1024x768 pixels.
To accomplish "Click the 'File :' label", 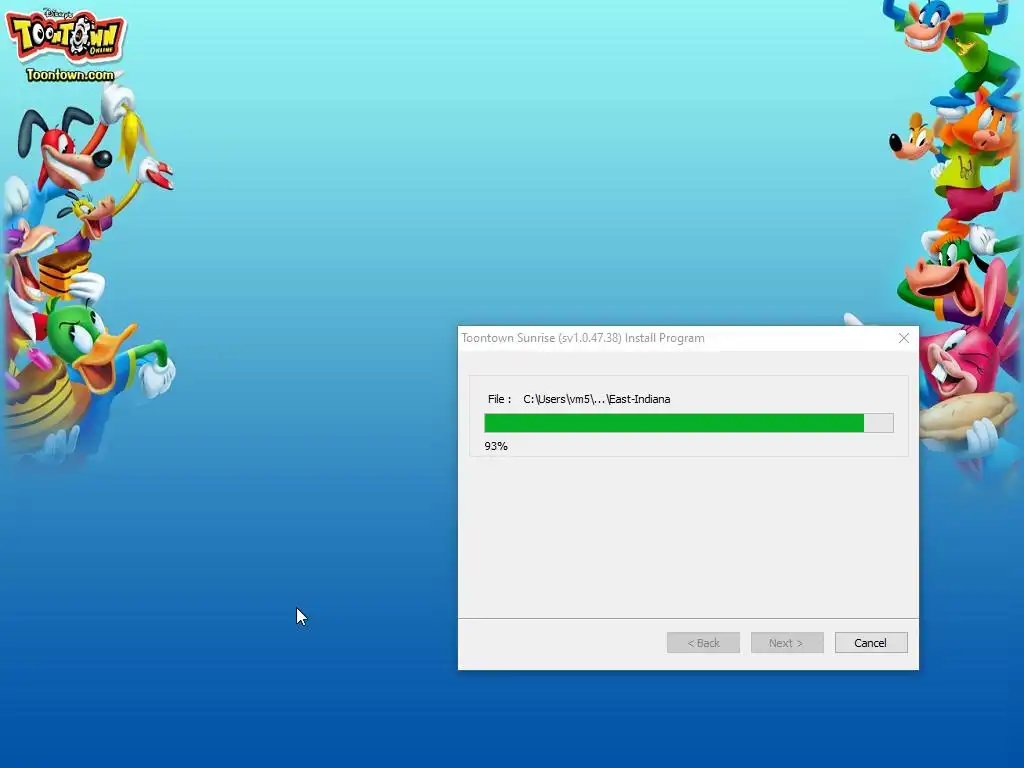I will pos(500,399).
